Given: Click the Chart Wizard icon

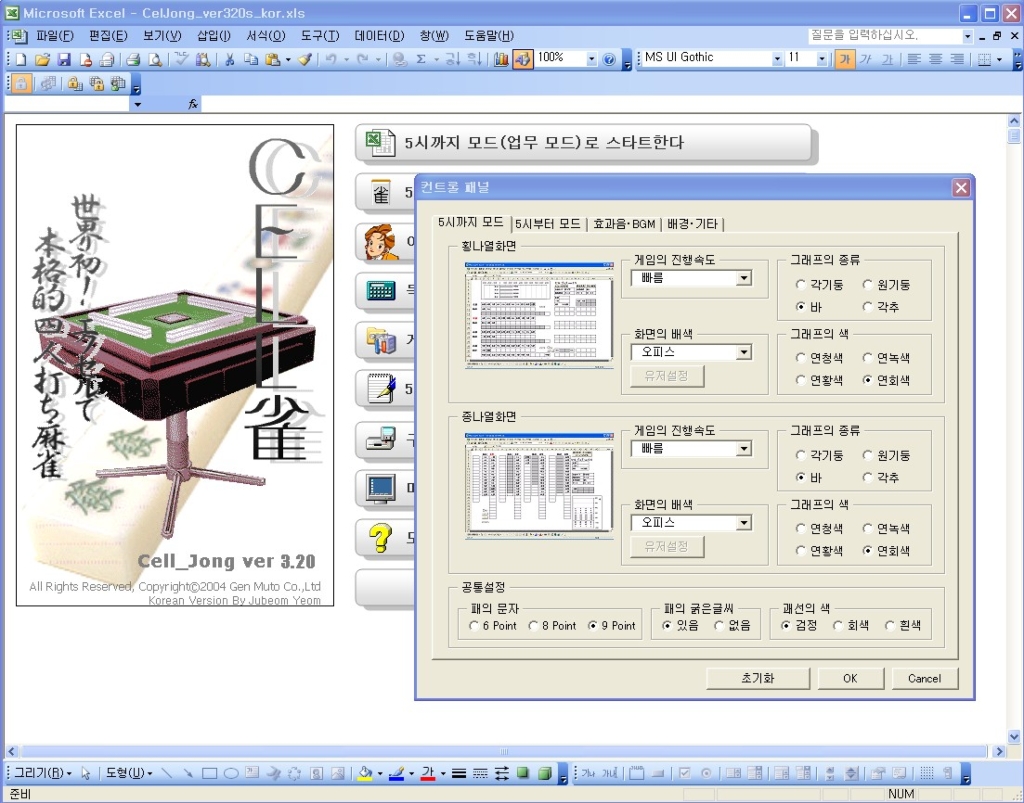Looking at the screenshot, I should pyautogui.click(x=501, y=59).
